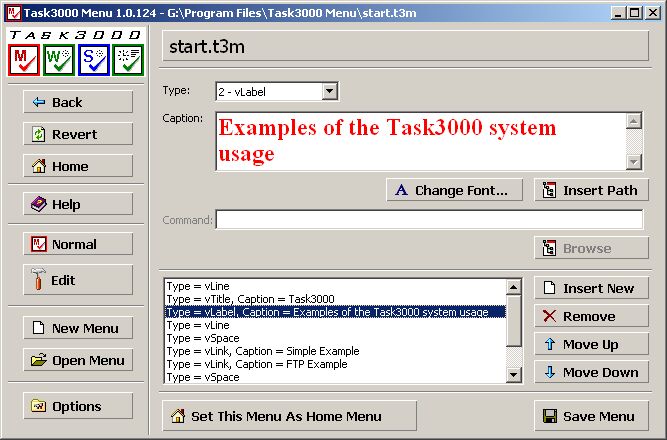Click inside the Caption text box
This screenshot has width=667, height=440.
tap(420, 141)
